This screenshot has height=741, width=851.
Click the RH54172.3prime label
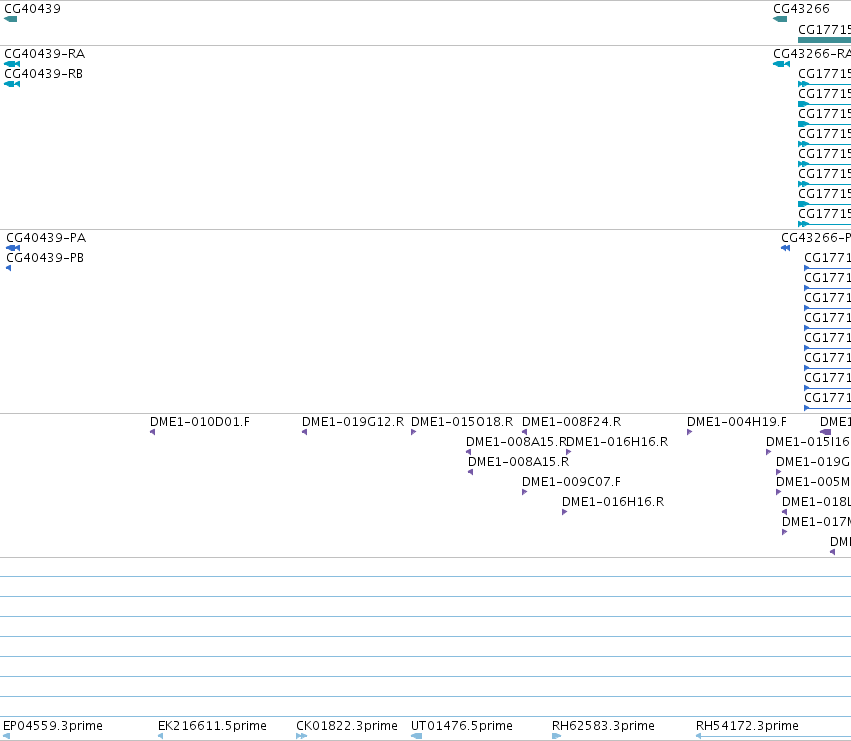747,726
